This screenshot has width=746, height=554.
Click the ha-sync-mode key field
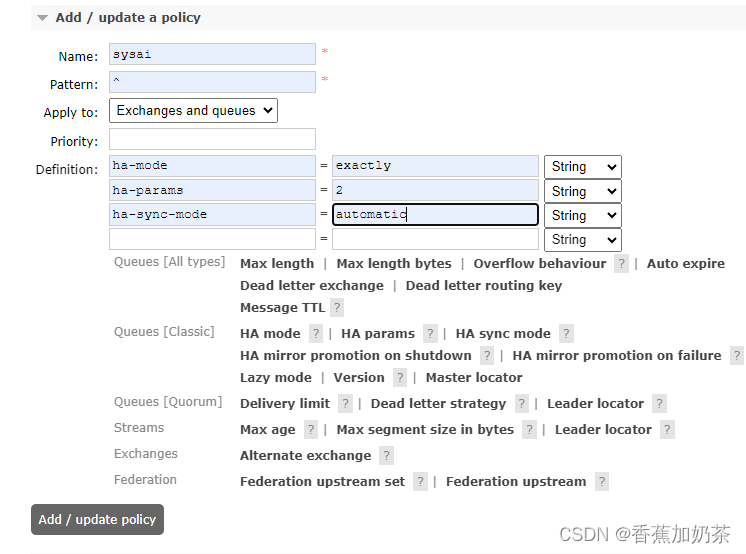click(212, 215)
